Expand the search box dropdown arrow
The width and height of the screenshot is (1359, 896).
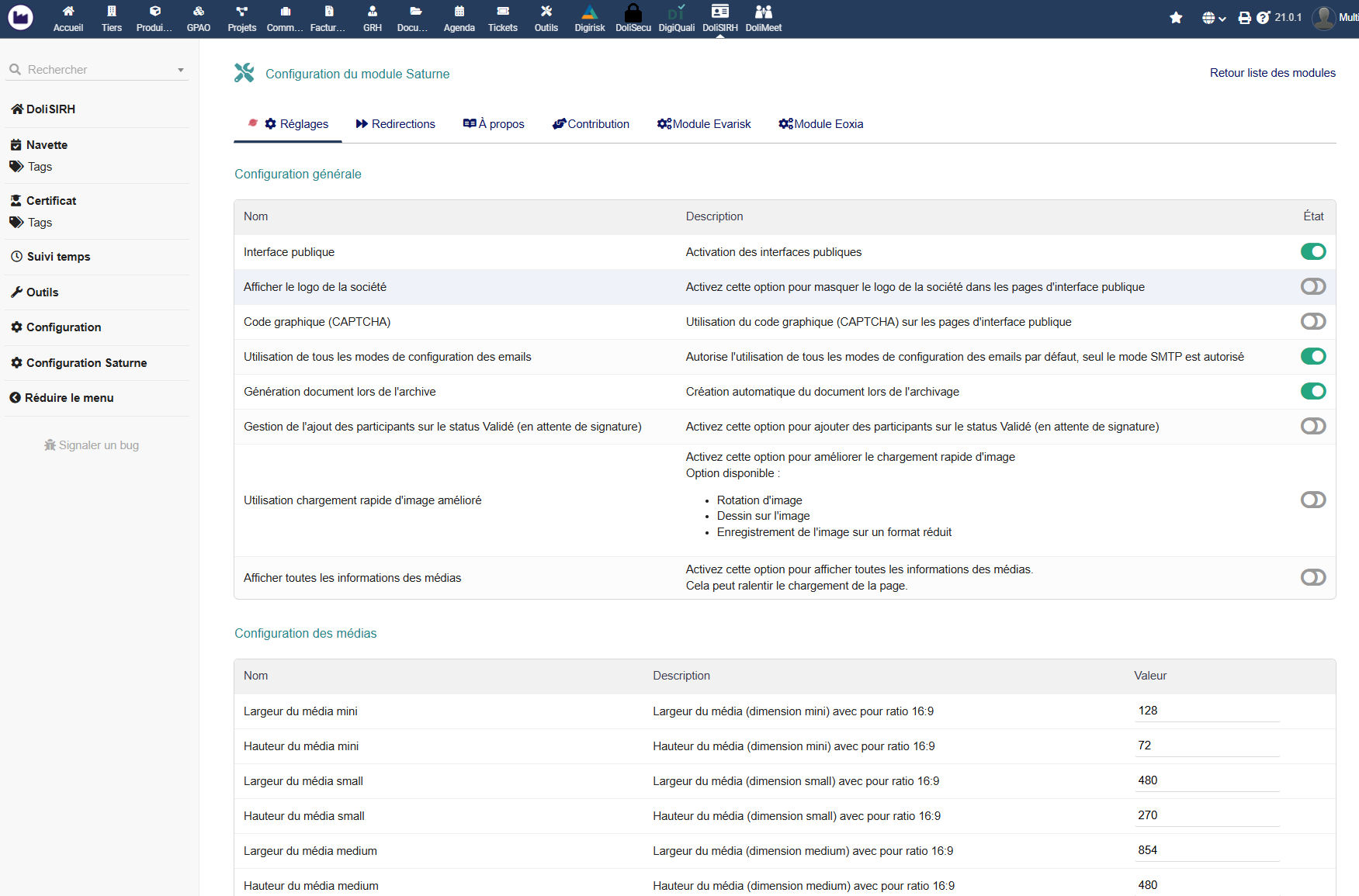pyautogui.click(x=181, y=70)
